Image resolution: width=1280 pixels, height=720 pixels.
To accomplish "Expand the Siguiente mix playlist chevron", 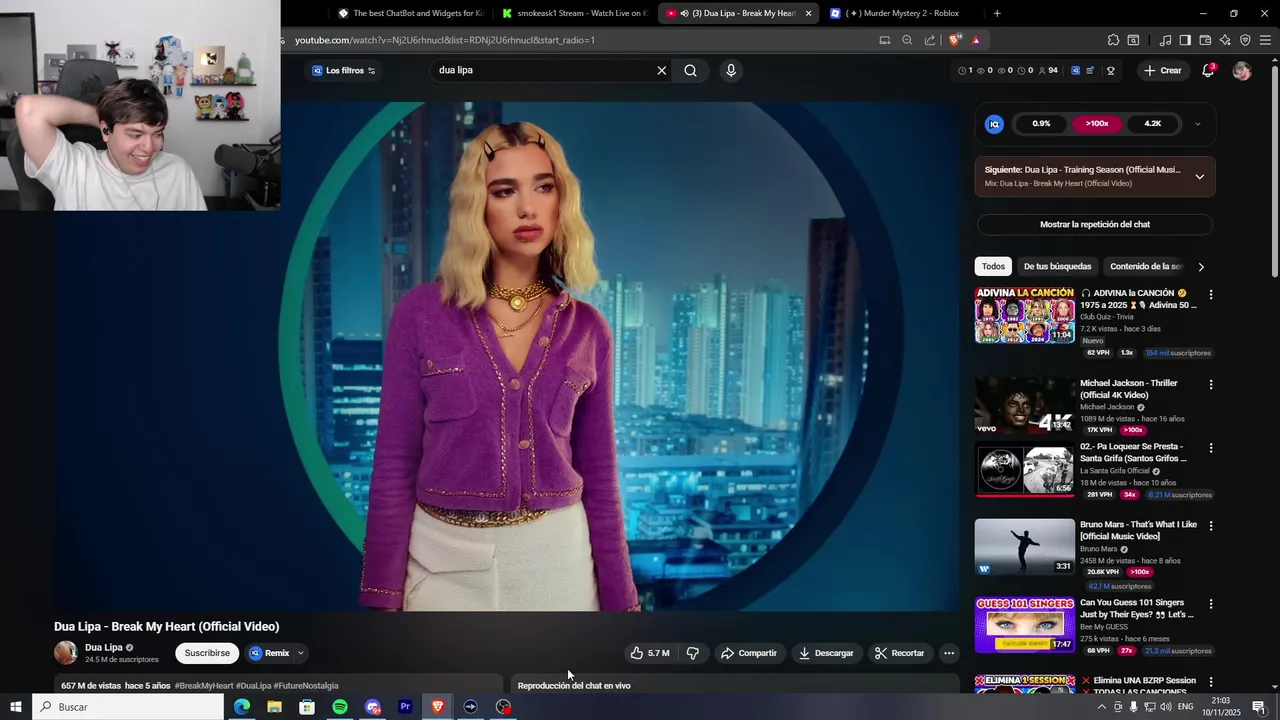I will coord(1200,177).
